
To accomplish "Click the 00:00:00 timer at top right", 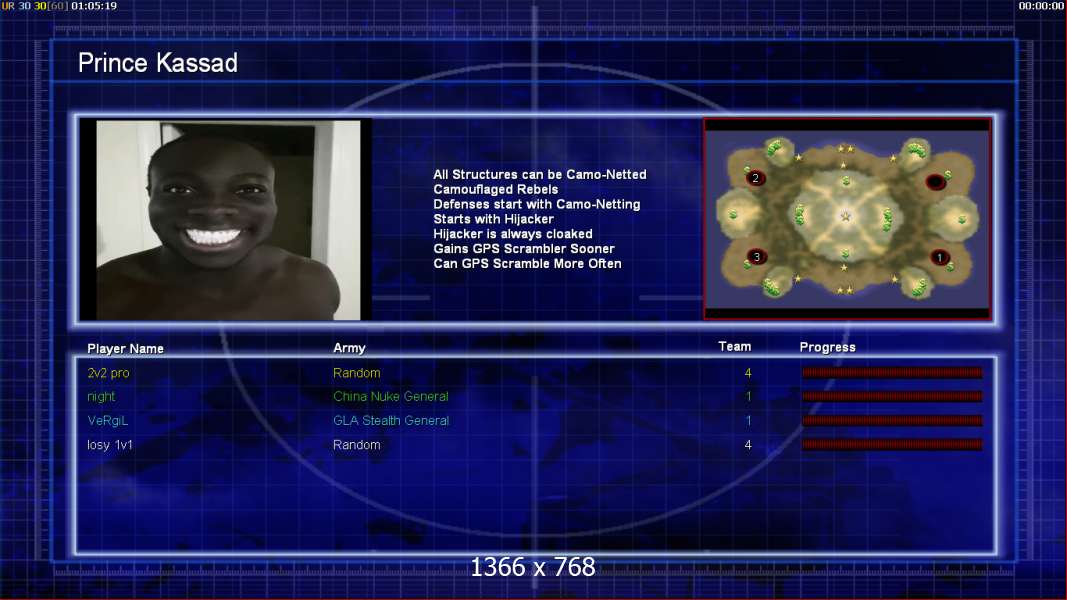I will (1041, 5).
